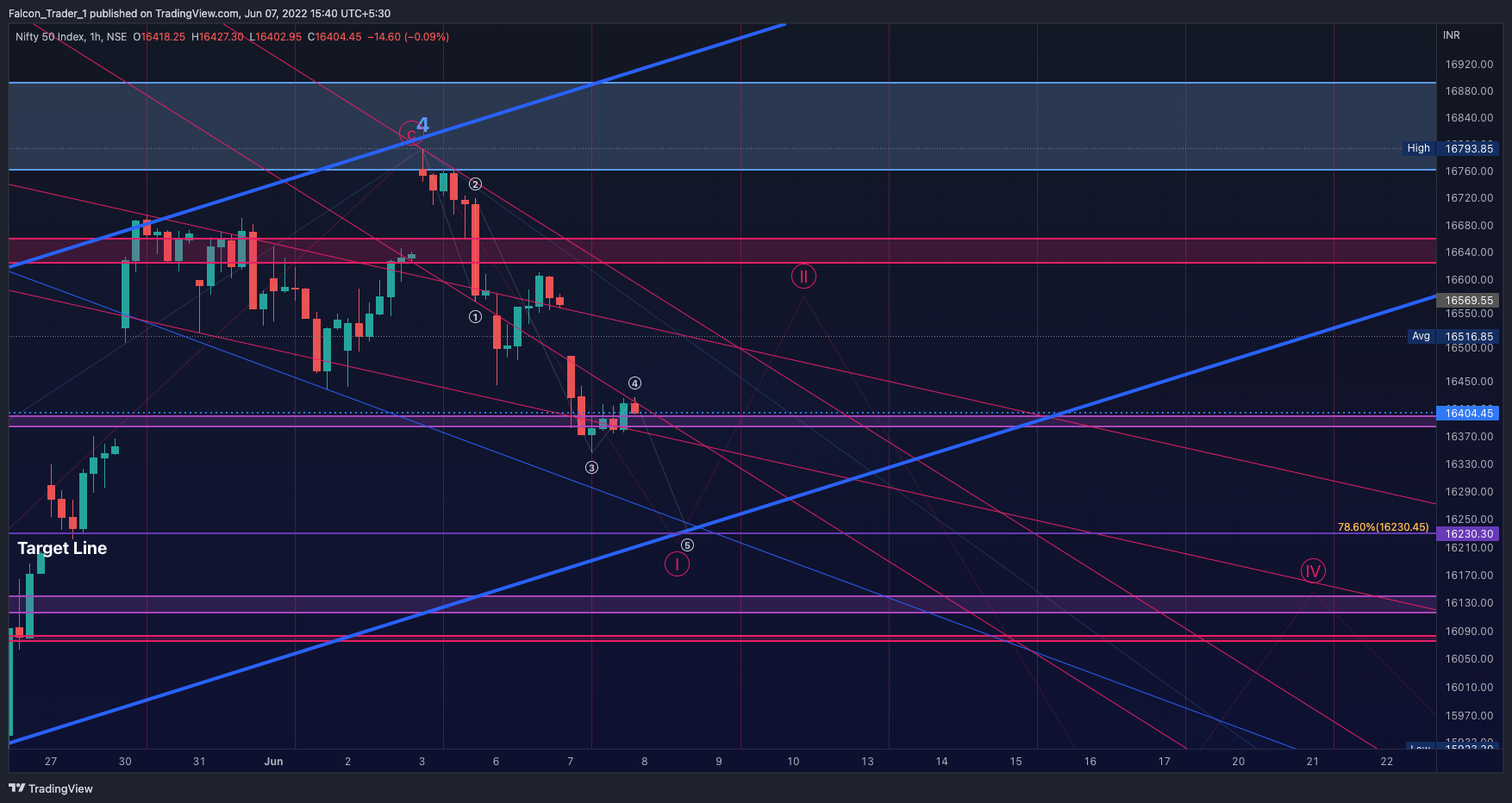
Task: Select the circled wave 1 marker
Action: (475, 317)
